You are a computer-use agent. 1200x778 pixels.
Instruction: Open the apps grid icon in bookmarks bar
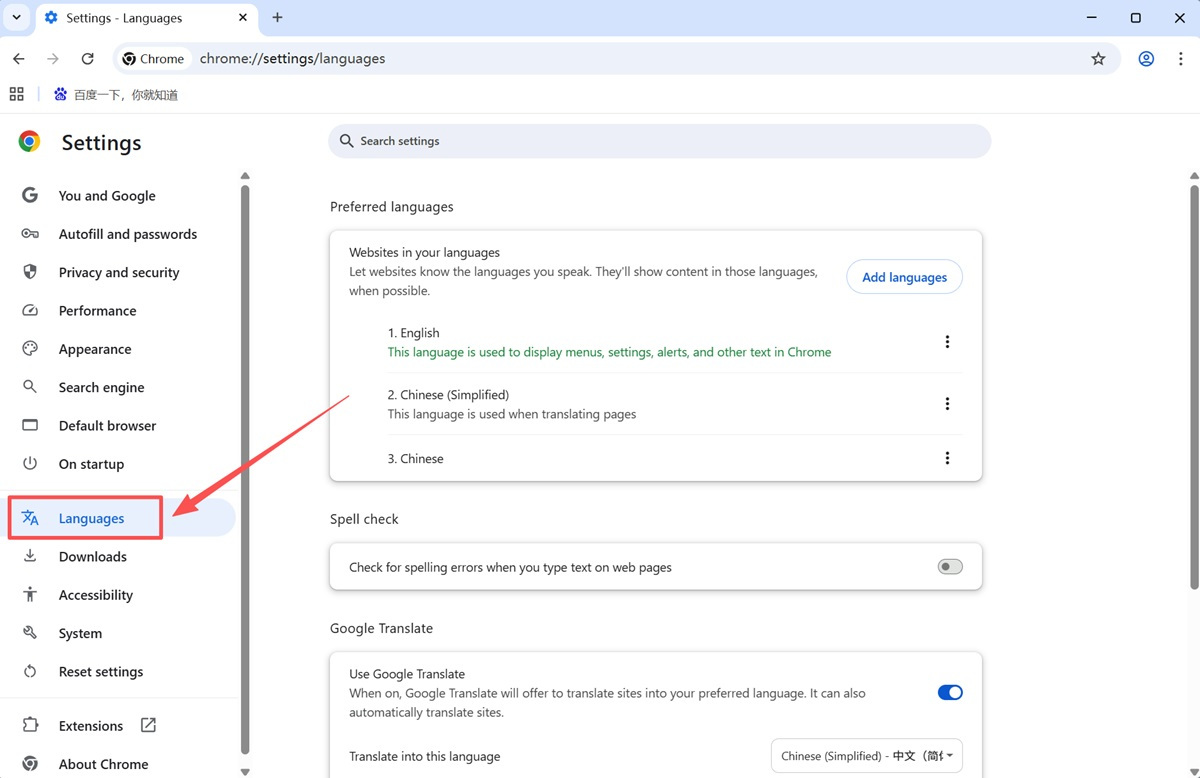pyautogui.click(x=16, y=94)
